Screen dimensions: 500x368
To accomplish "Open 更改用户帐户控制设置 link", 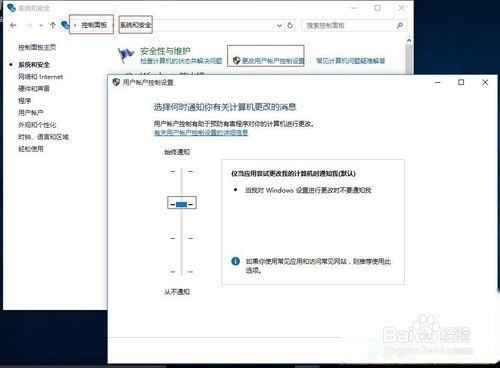I will pyautogui.click(x=273, y=61).
